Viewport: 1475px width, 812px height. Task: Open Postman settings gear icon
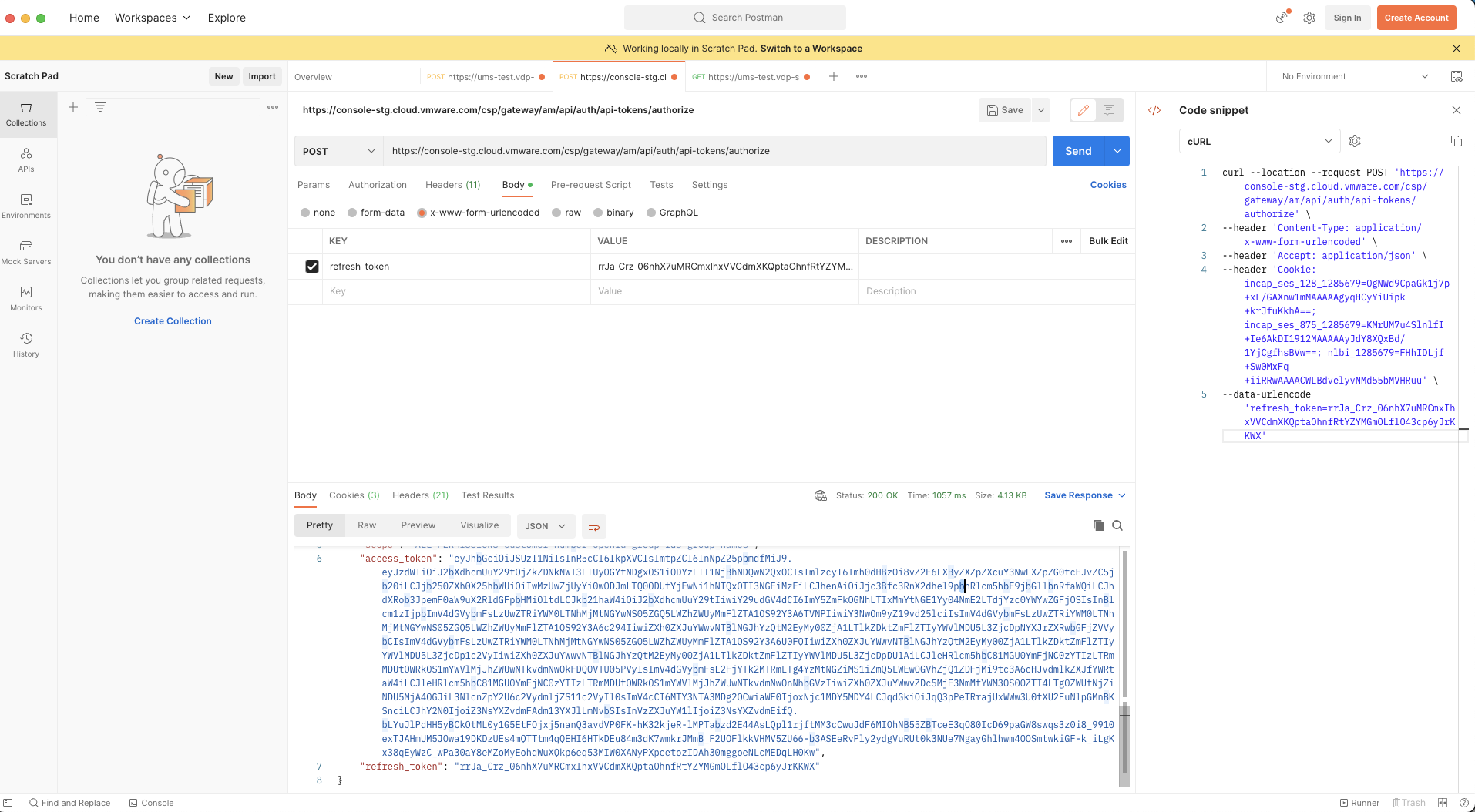click(1309, 18)
